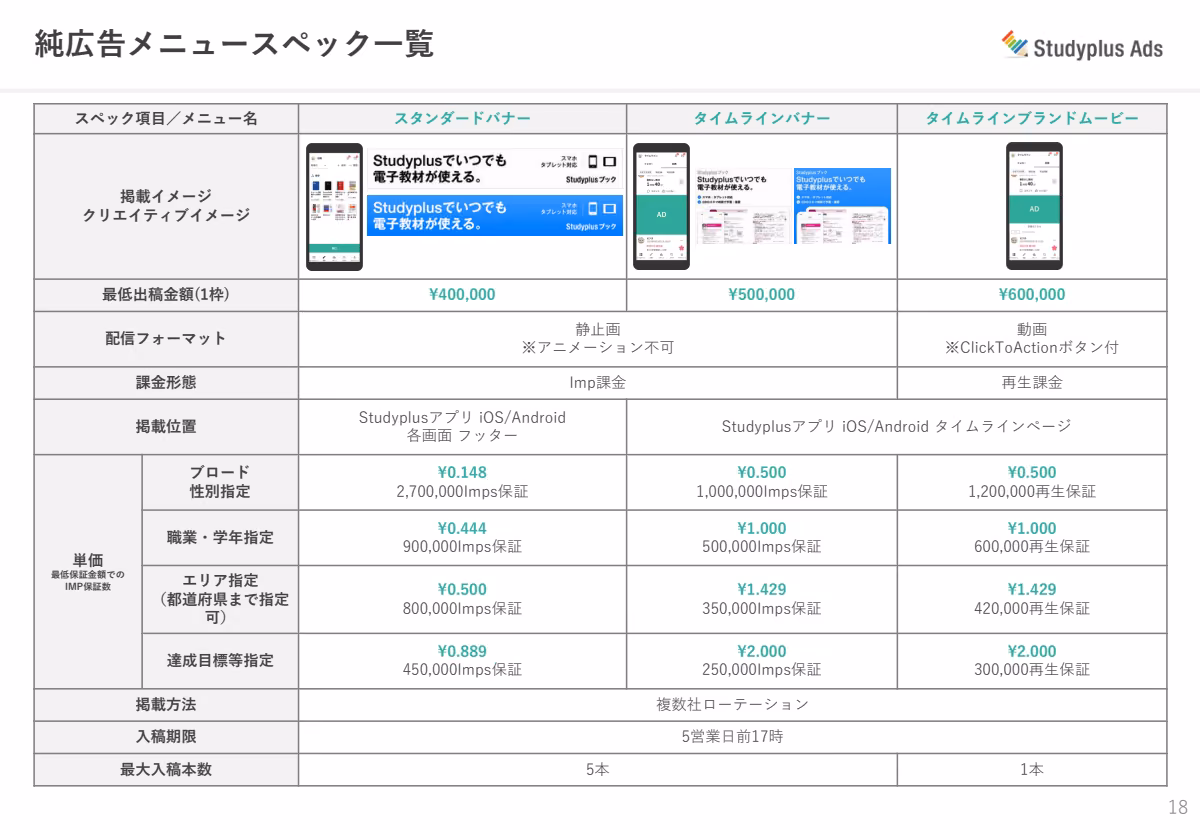Click page number 18
The width and height of the screenshot is (1200, 830).
click(x=1177, y=808)
